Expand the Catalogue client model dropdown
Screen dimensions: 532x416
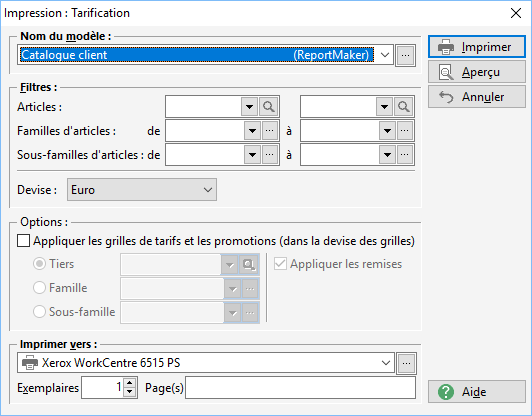pos(385,55)
